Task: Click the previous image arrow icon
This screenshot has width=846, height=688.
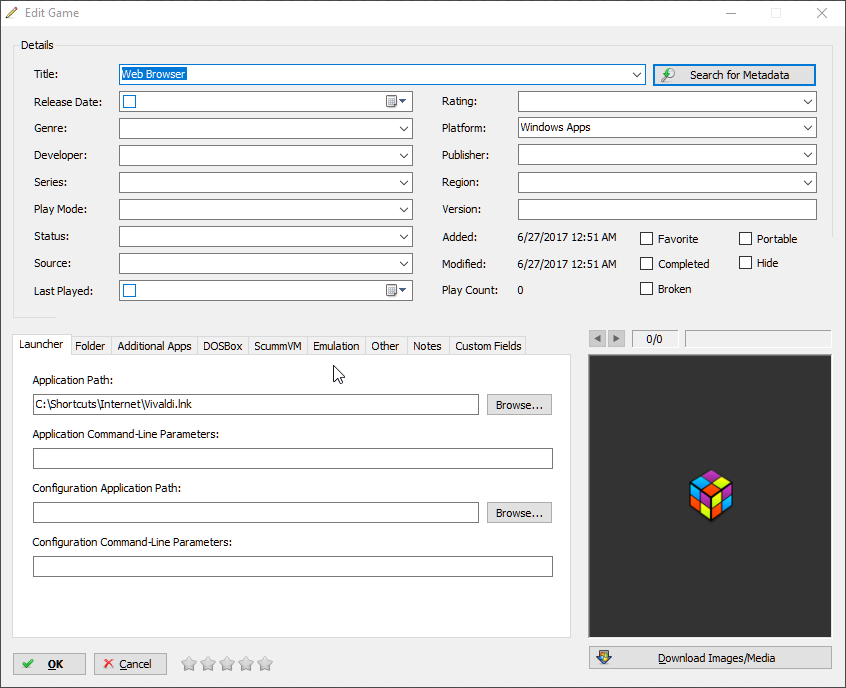Action: click(x=598, y=339)
